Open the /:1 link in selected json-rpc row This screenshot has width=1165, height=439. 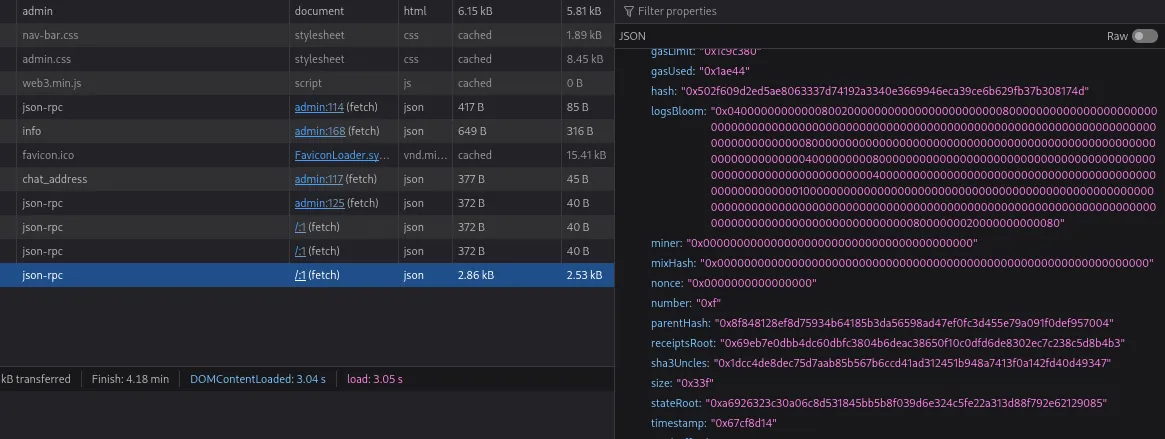[300, 275]
